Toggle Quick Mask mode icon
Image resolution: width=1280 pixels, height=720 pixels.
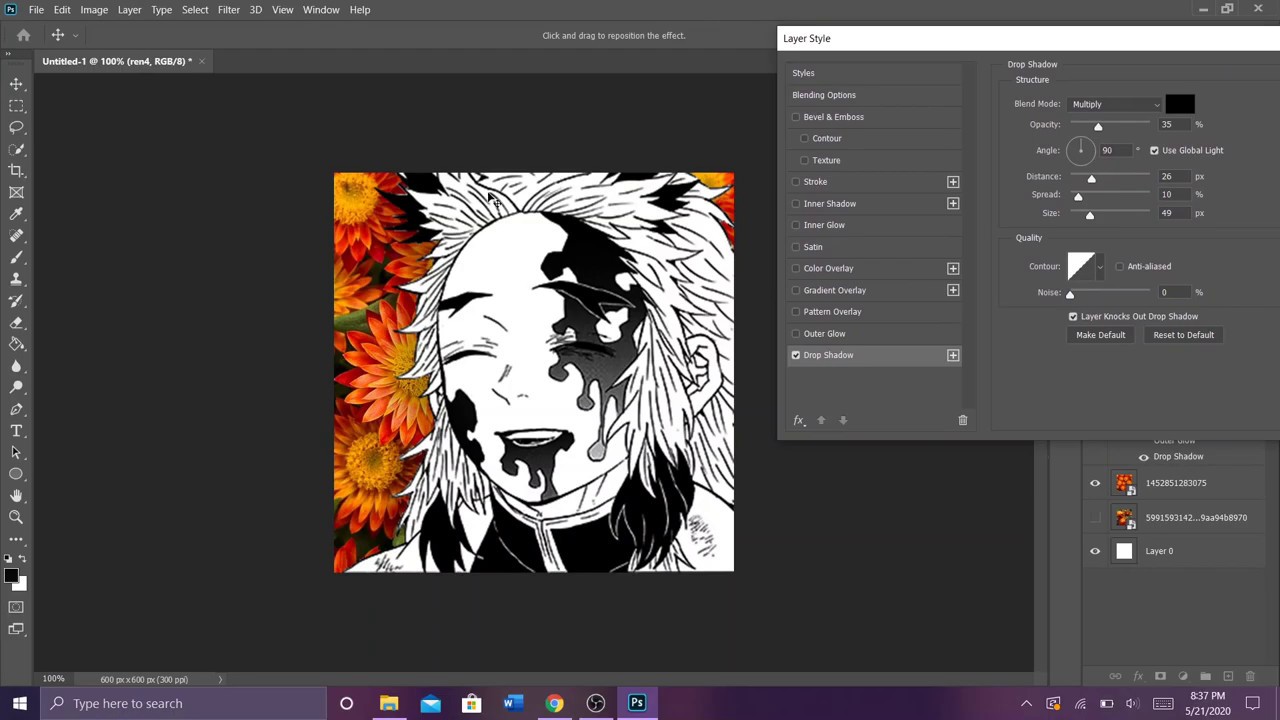coord(16,607)
